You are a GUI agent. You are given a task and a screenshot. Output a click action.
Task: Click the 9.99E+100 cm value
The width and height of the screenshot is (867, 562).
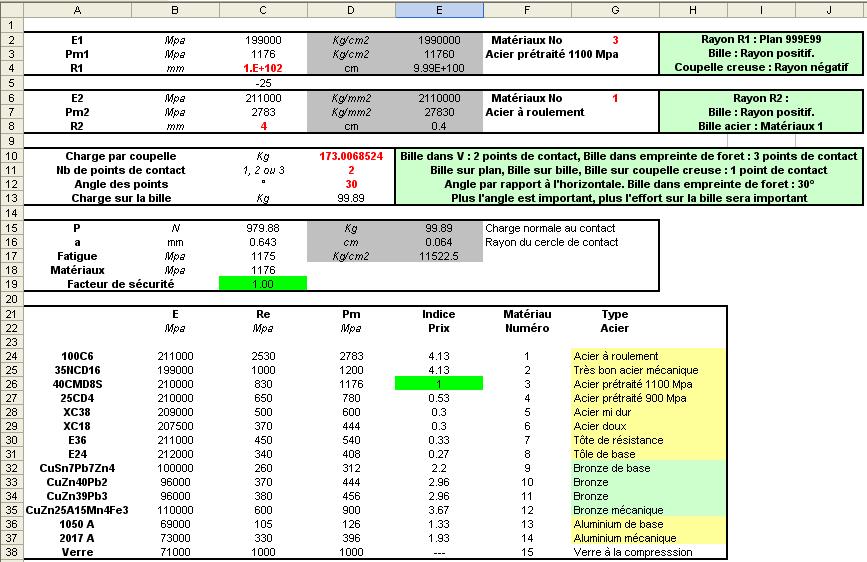click(439, 69)
